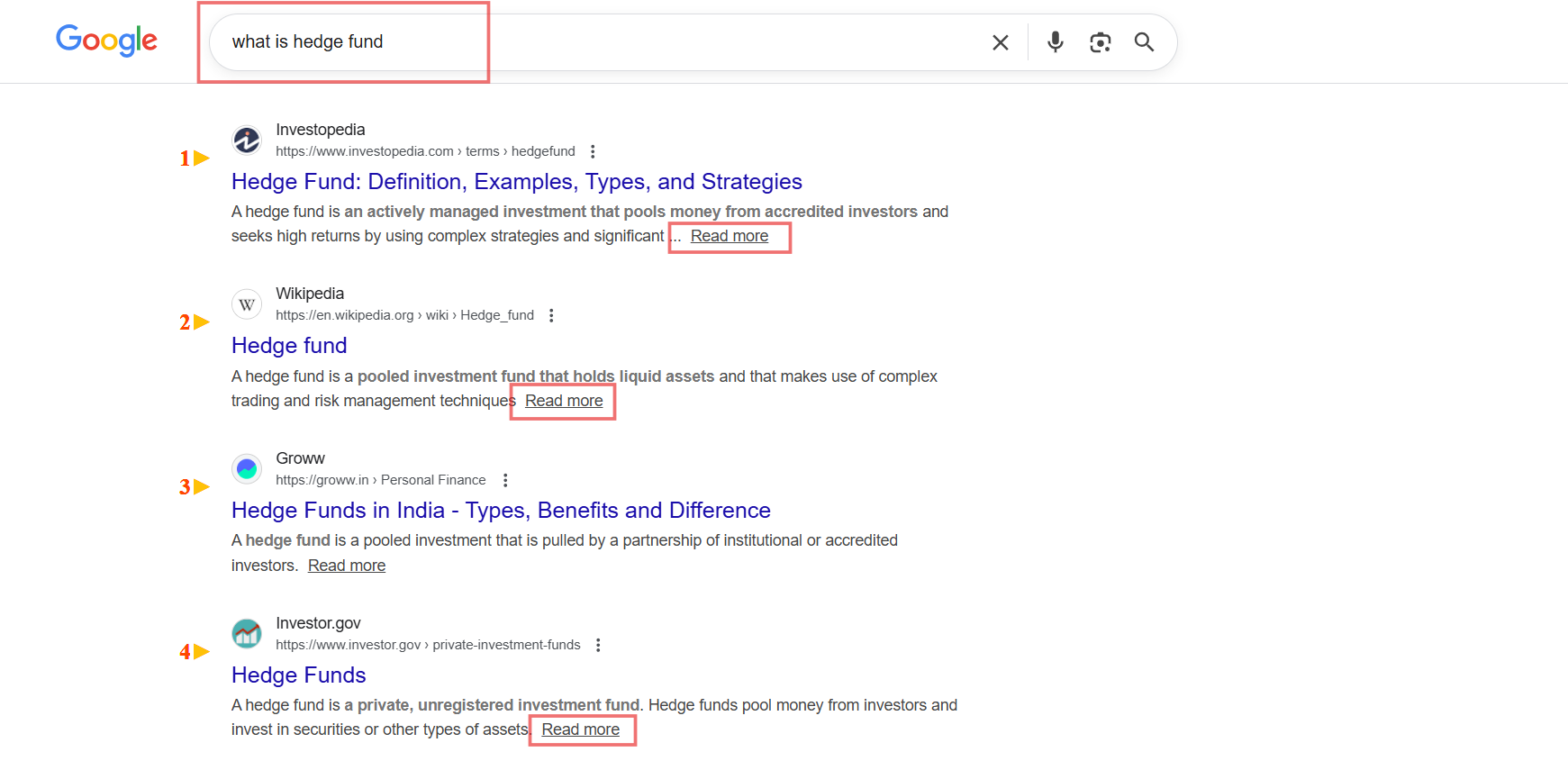Open 'Hedge Fund: Definition, Examples, Types' result
This screenshot has width=1568, height=779.
pos(516,182)
